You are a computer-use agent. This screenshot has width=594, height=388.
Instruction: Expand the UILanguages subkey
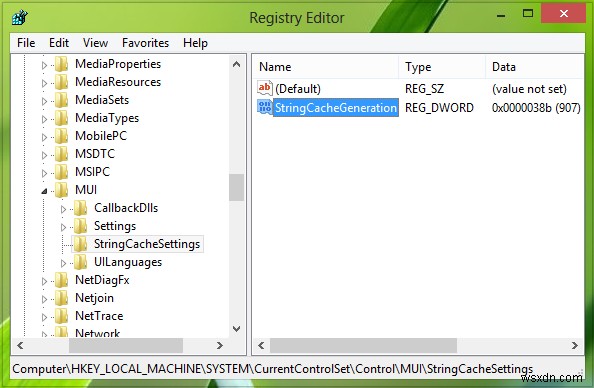coord(63,263)
